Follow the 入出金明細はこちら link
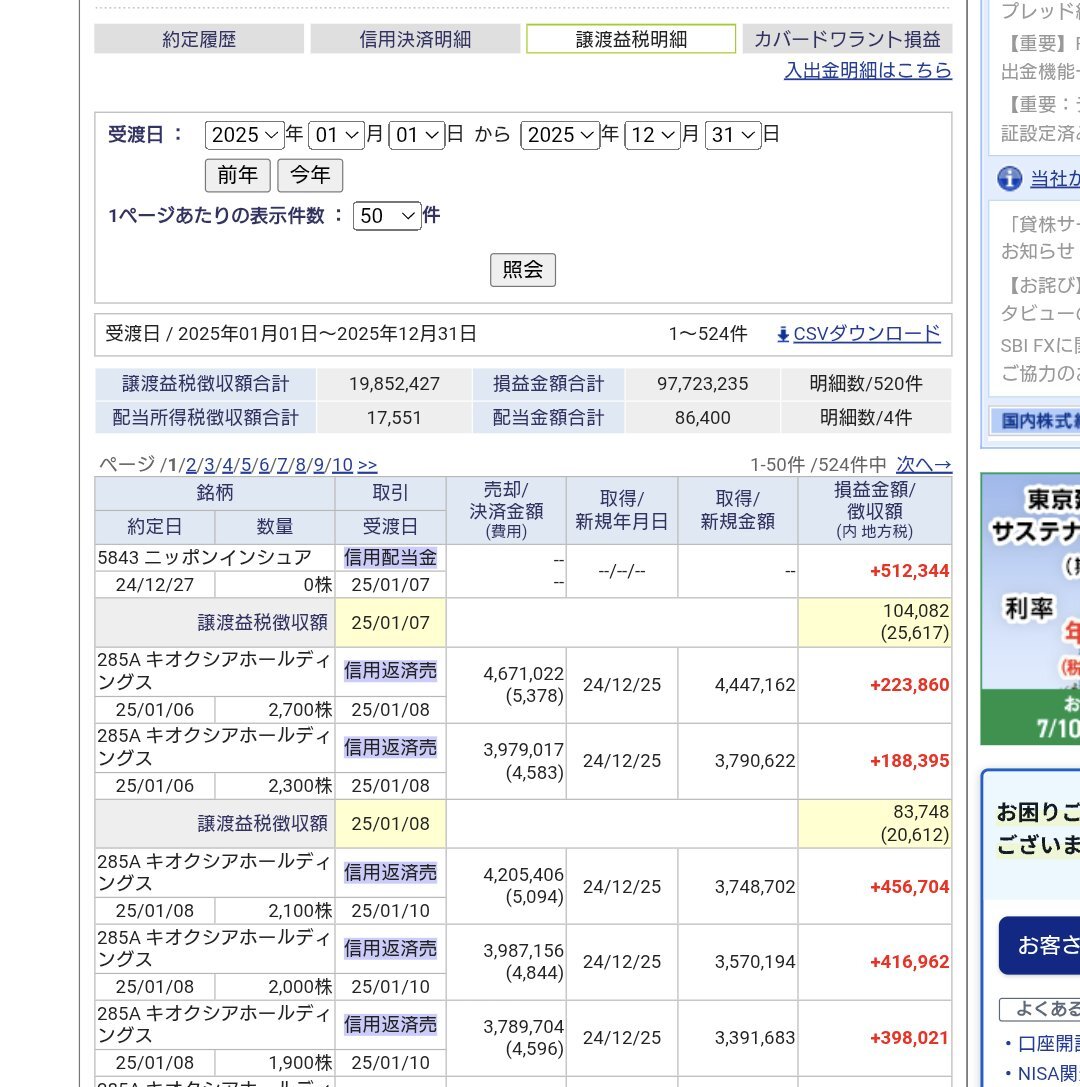 tap(868, 70)
